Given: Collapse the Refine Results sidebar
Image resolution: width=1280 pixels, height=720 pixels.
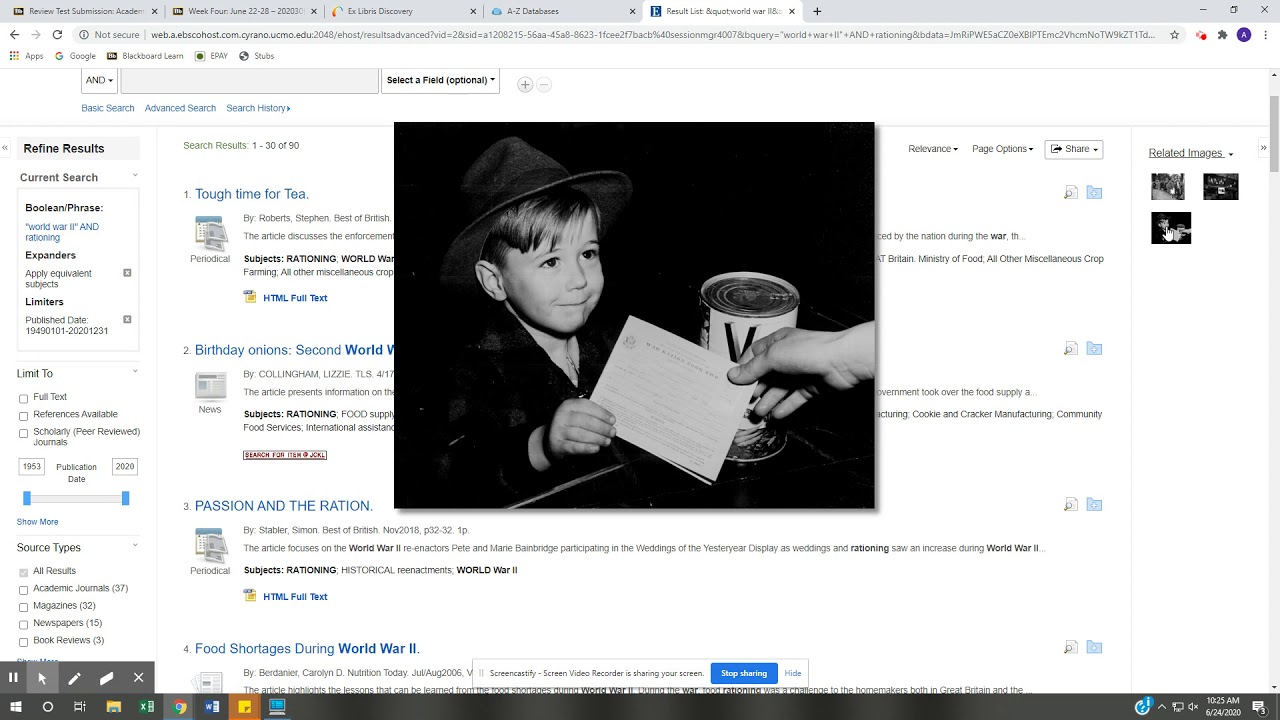Looking at the screenshot, I should pos(5,148).
